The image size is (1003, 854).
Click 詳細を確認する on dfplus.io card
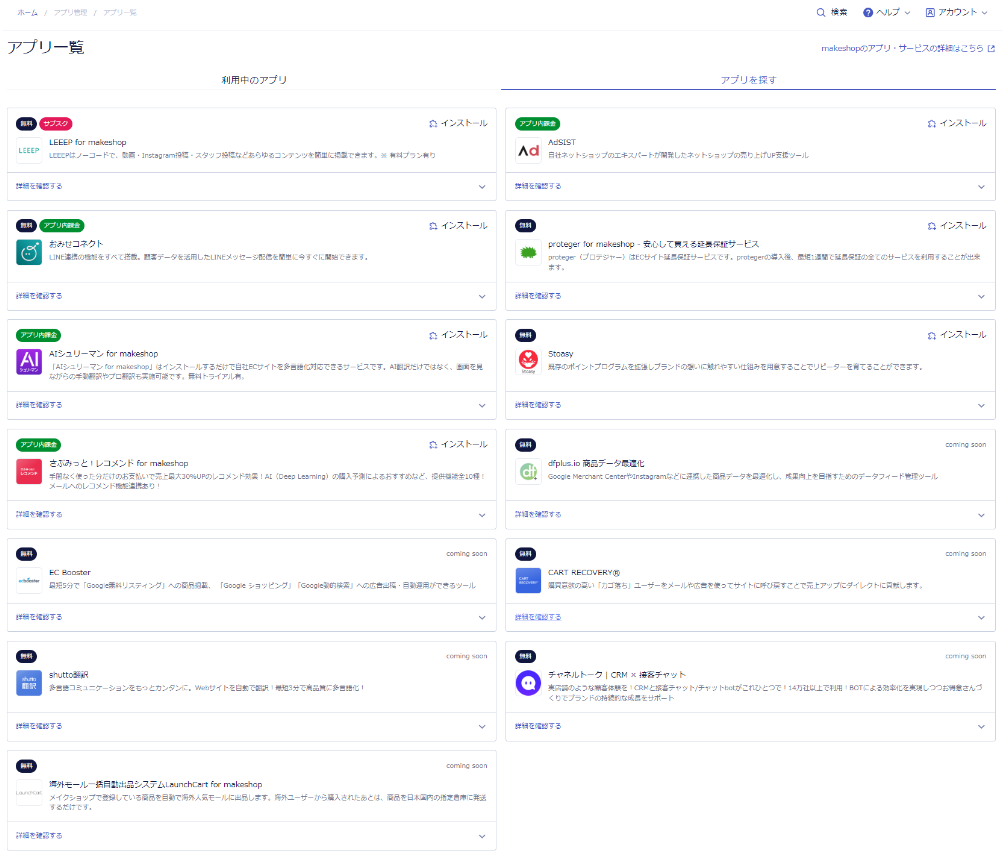click(x=538, y=514)
